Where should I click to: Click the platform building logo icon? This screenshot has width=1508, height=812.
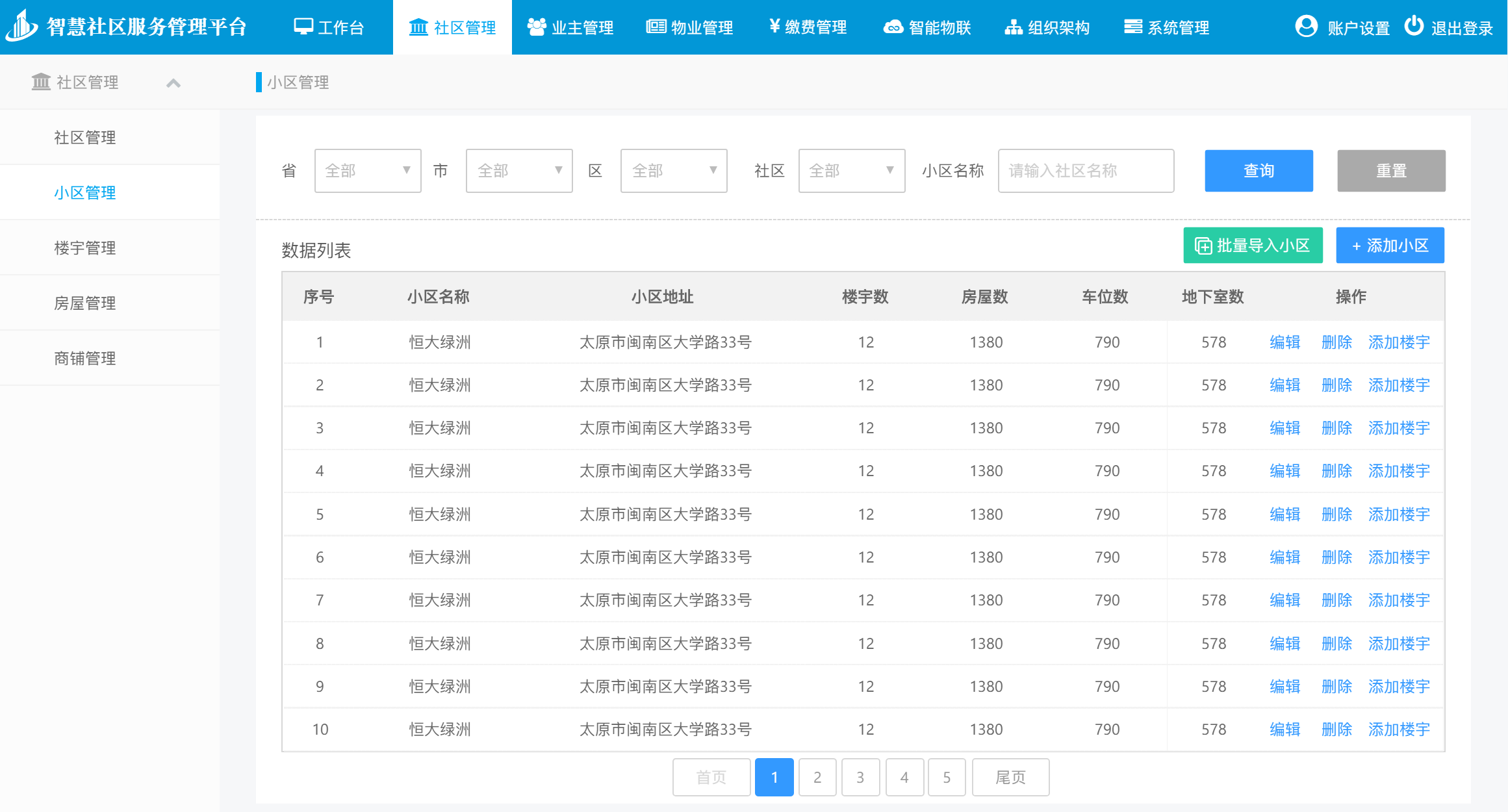(x=22, y=25)
